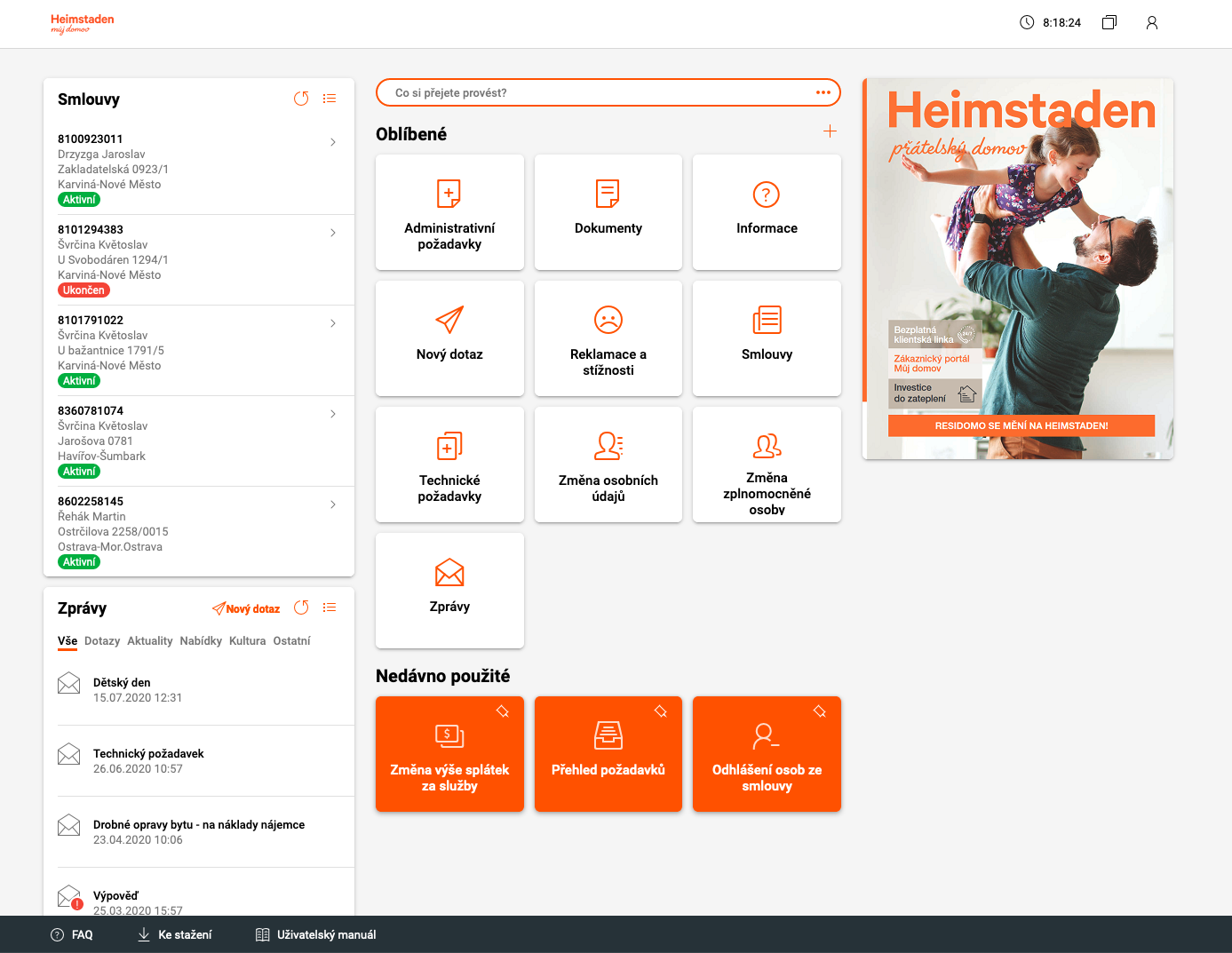Open the Smlouvy favorites tile
1232x953 pixels.
click(x=767, y=338)
